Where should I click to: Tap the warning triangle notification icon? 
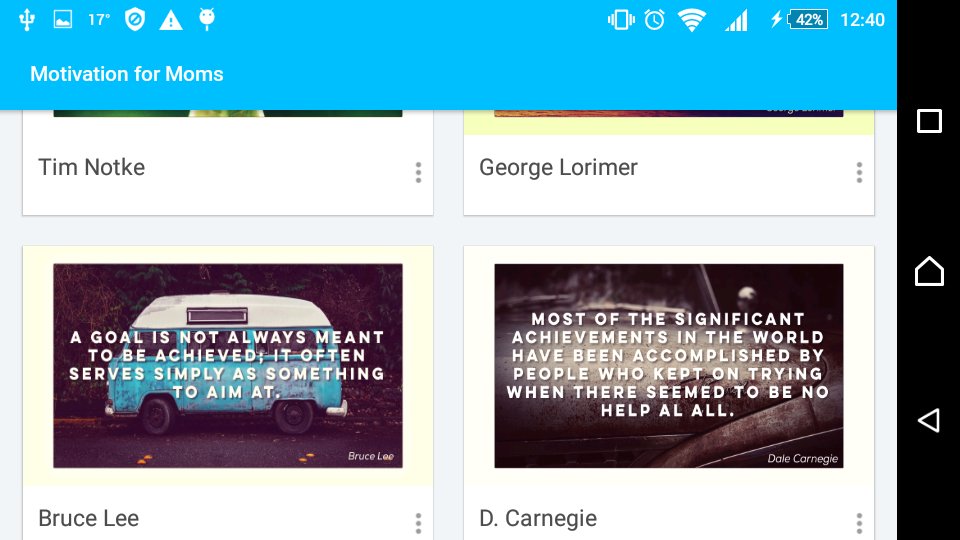click(x=171, y=20)
